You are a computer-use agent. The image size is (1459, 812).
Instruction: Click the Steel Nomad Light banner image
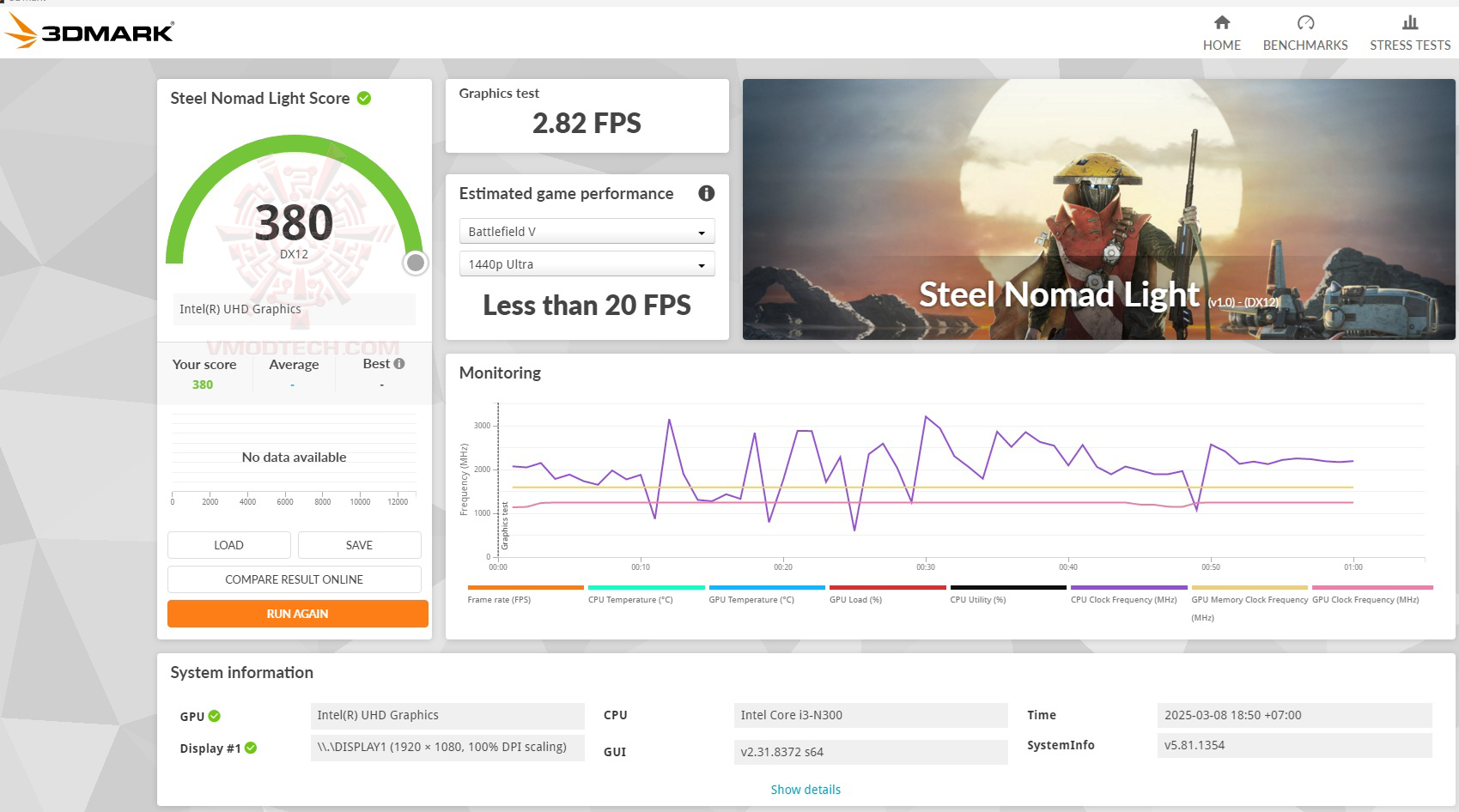[x=1098, y=209]
